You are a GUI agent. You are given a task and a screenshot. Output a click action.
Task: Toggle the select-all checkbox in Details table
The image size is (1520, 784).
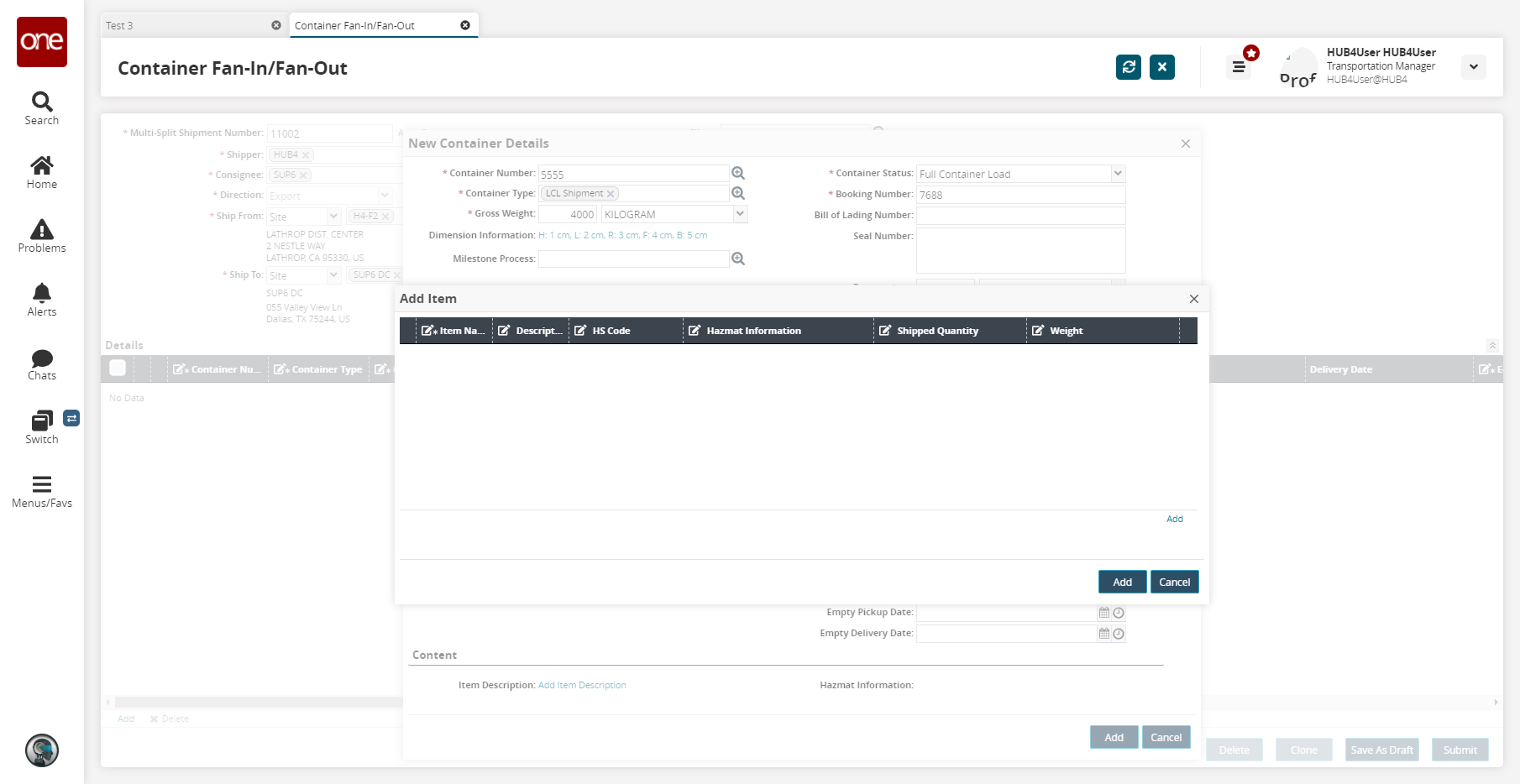pos(118,368)
